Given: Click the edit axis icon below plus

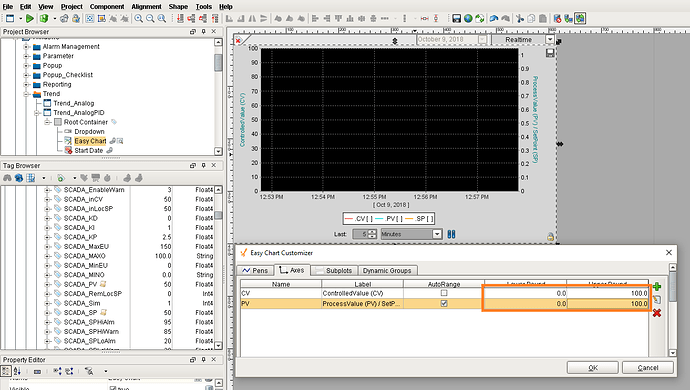Looking at the screenshot, I should pos(657,300).
